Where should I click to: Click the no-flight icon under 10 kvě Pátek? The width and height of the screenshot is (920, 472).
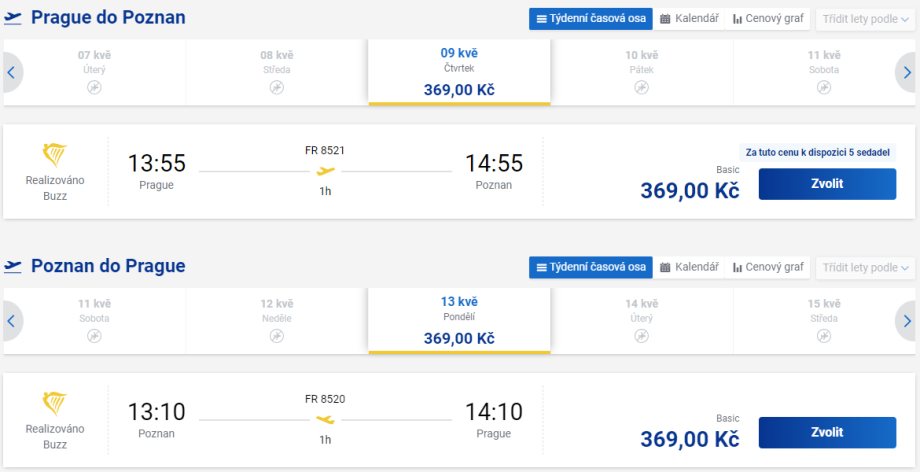point(641,88)
